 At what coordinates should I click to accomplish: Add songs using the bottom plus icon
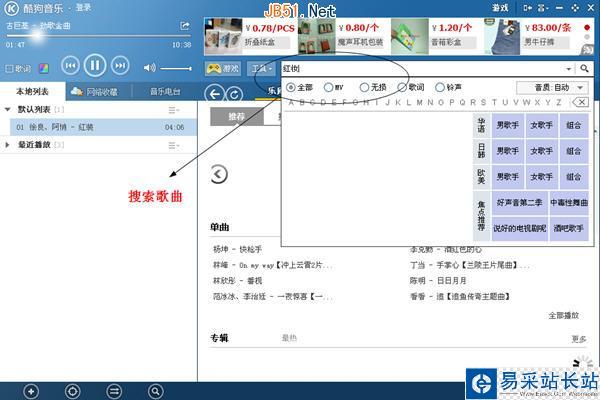(31, 391)
